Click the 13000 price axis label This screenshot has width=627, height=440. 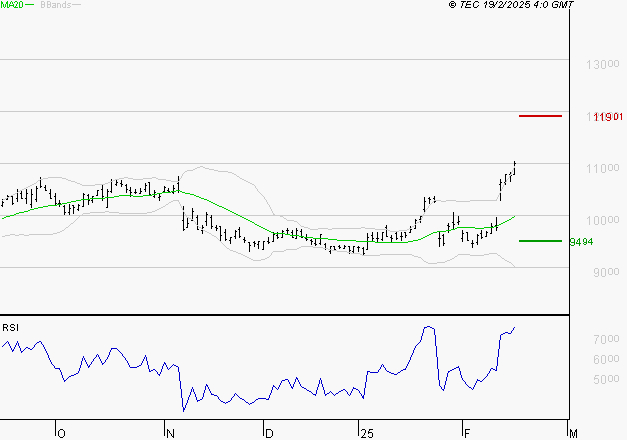[x=603, y=64]
